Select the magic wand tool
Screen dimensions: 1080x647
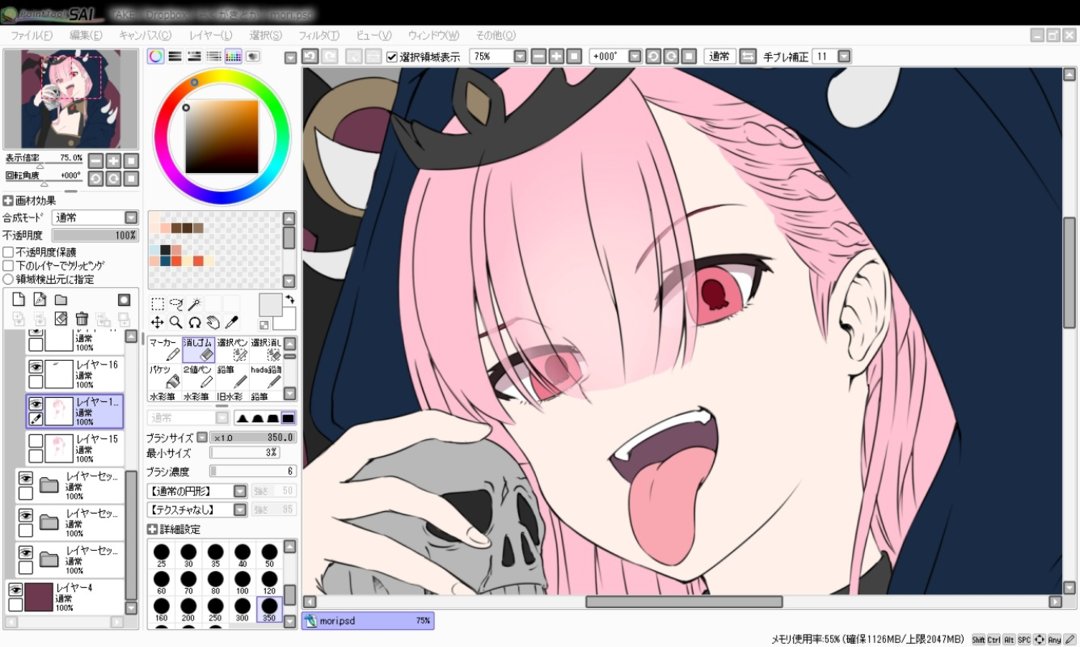195,304
